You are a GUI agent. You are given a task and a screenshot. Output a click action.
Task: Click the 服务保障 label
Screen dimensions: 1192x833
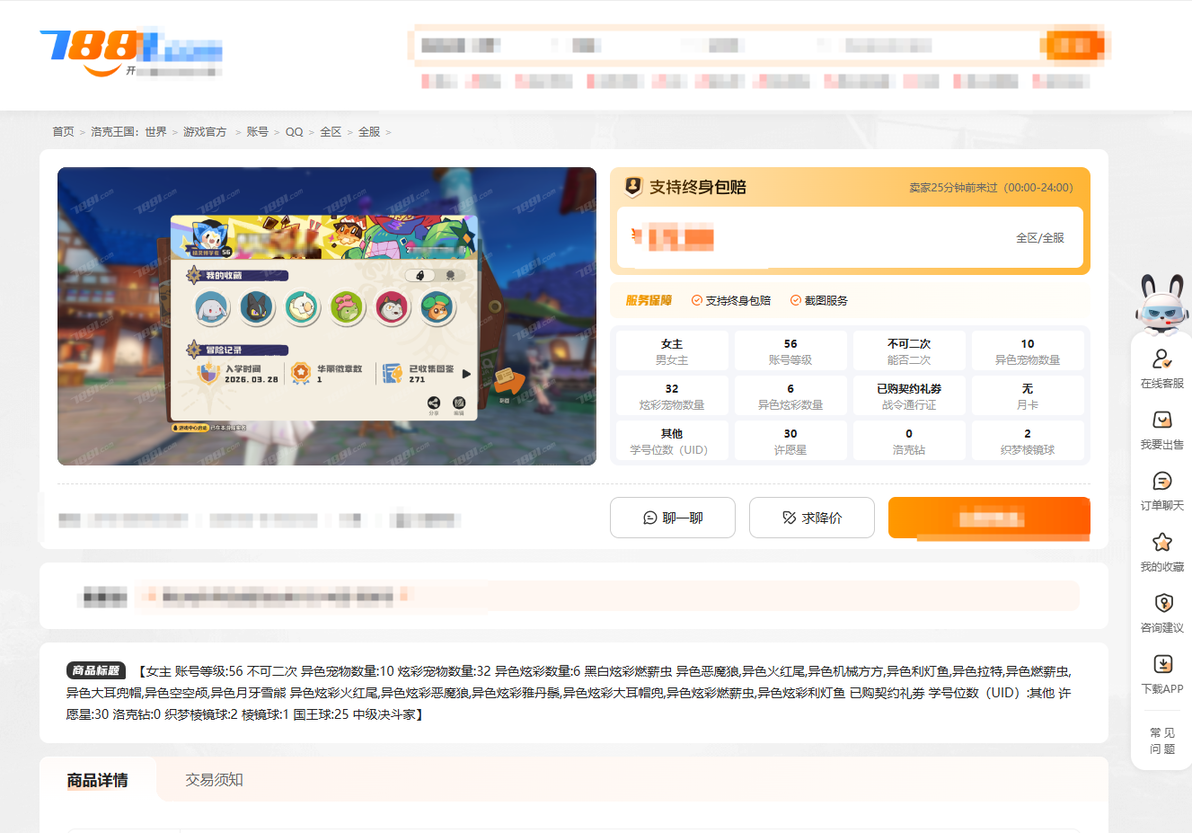coord(648,300)
